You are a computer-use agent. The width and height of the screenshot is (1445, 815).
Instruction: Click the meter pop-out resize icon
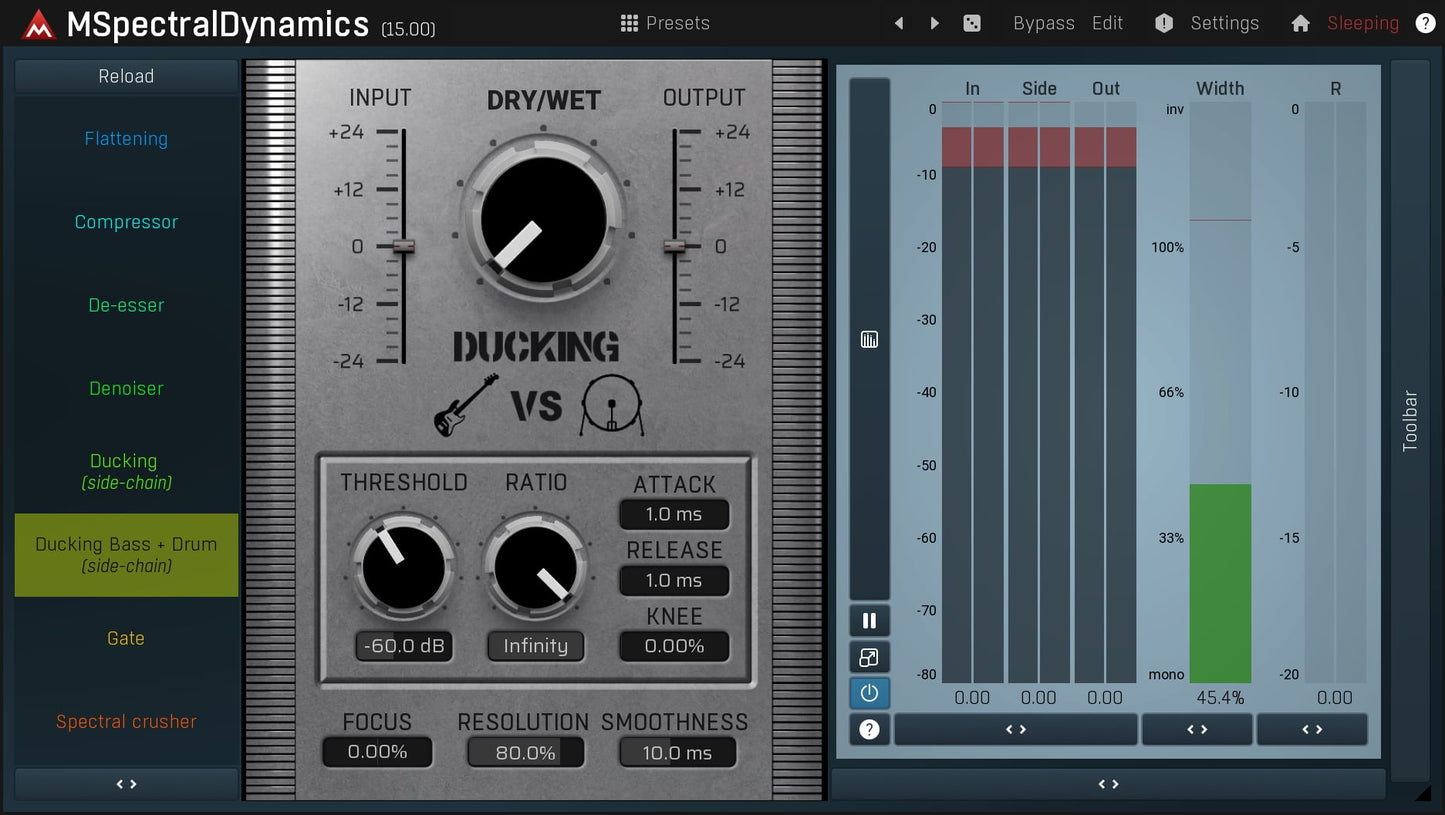click(x=868, y=656)
